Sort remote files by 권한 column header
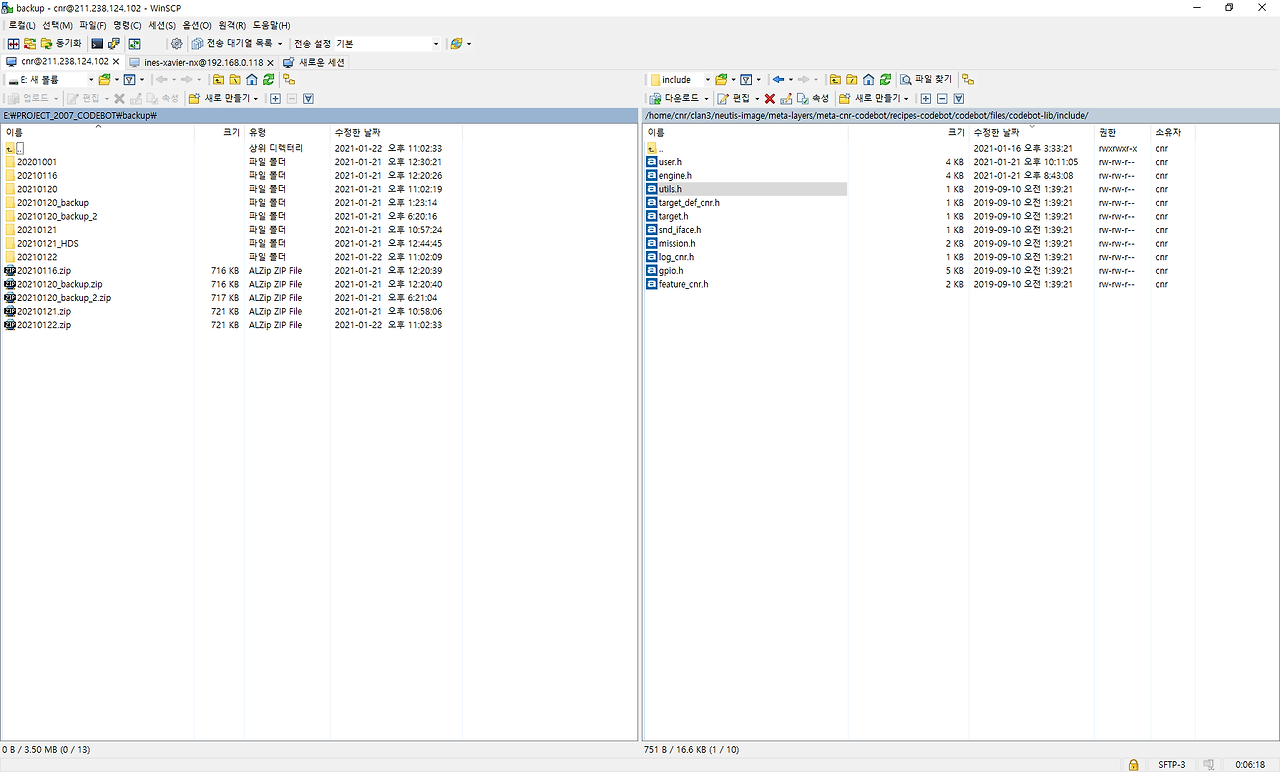Screen dimensions: 1280x772 coord(1122,132)
